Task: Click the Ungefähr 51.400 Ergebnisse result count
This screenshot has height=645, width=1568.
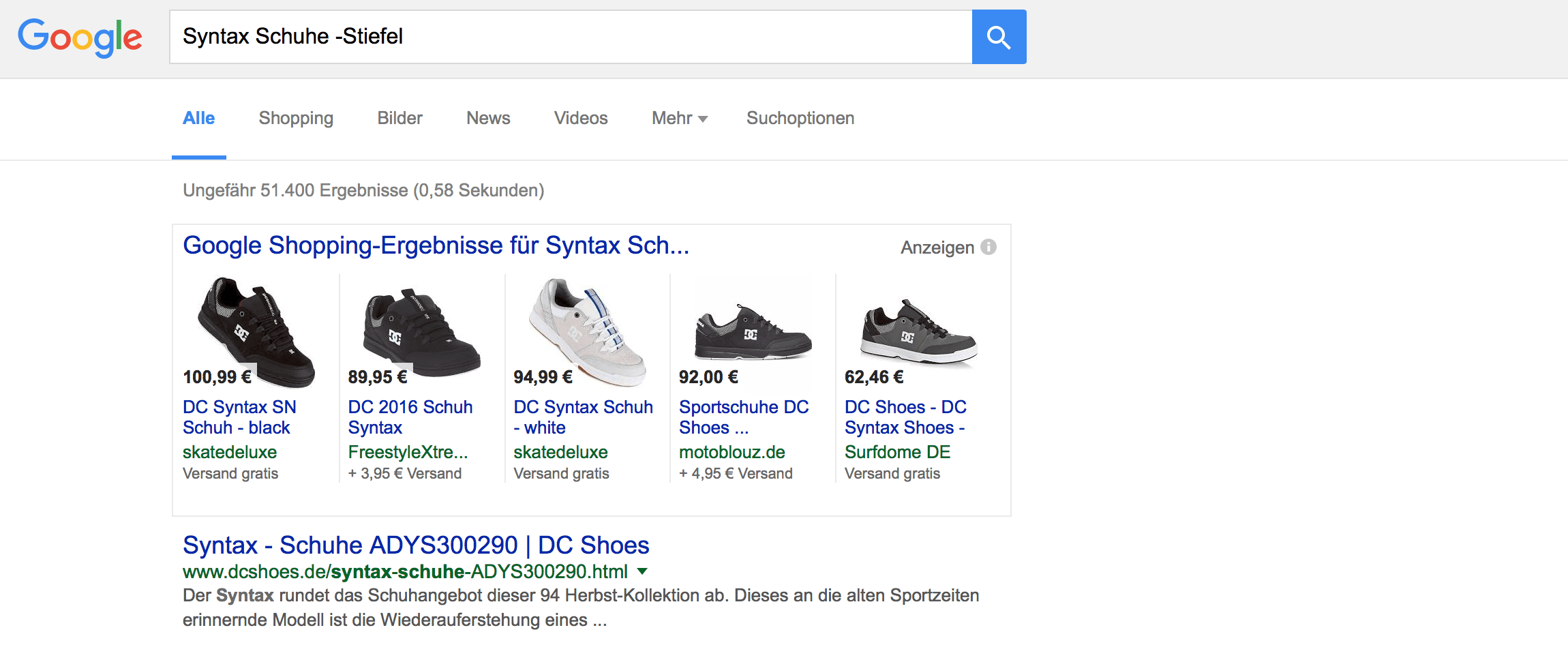Action: [x=363, y=190]
